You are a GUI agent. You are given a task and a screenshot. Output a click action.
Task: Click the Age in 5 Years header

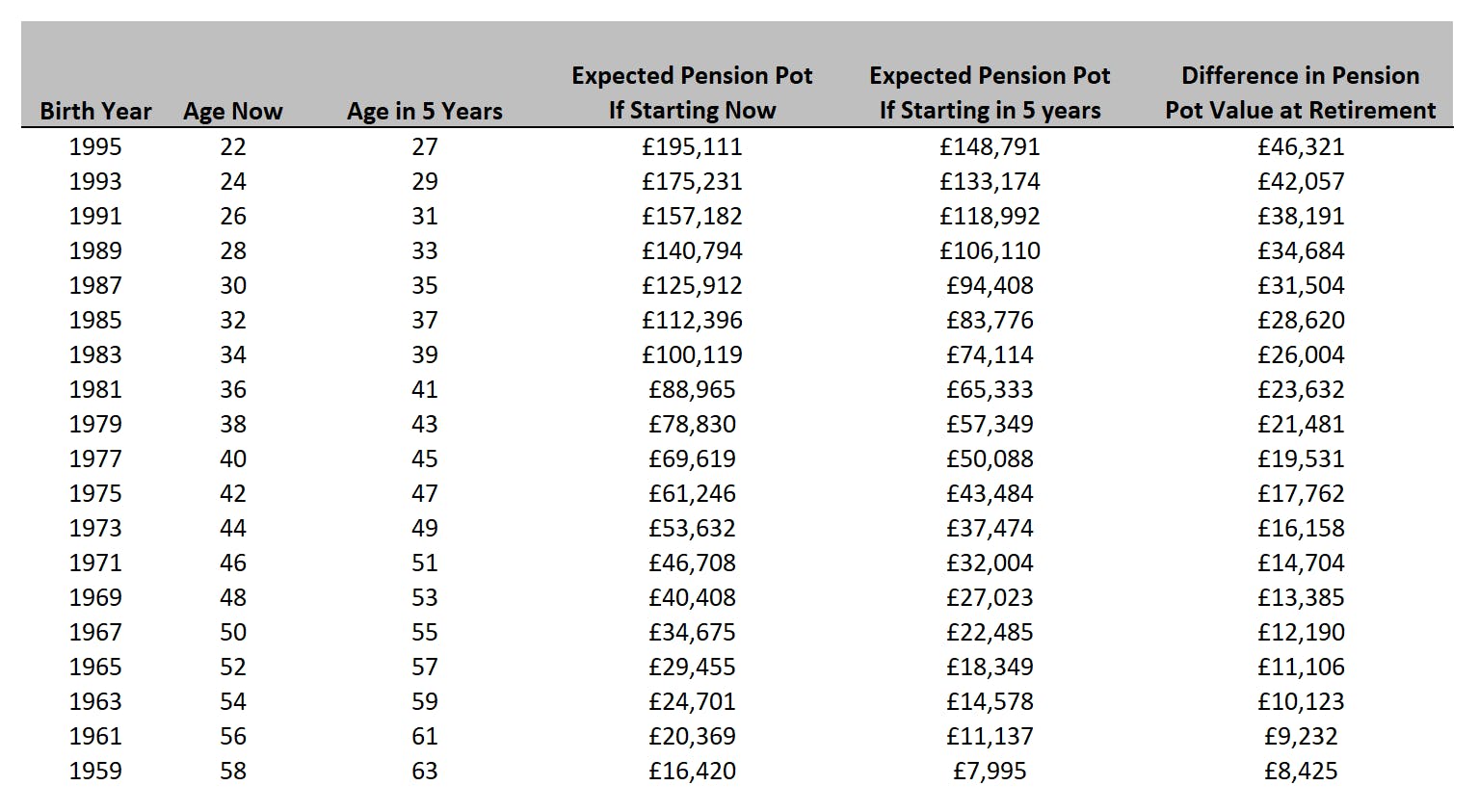[425, 112]
